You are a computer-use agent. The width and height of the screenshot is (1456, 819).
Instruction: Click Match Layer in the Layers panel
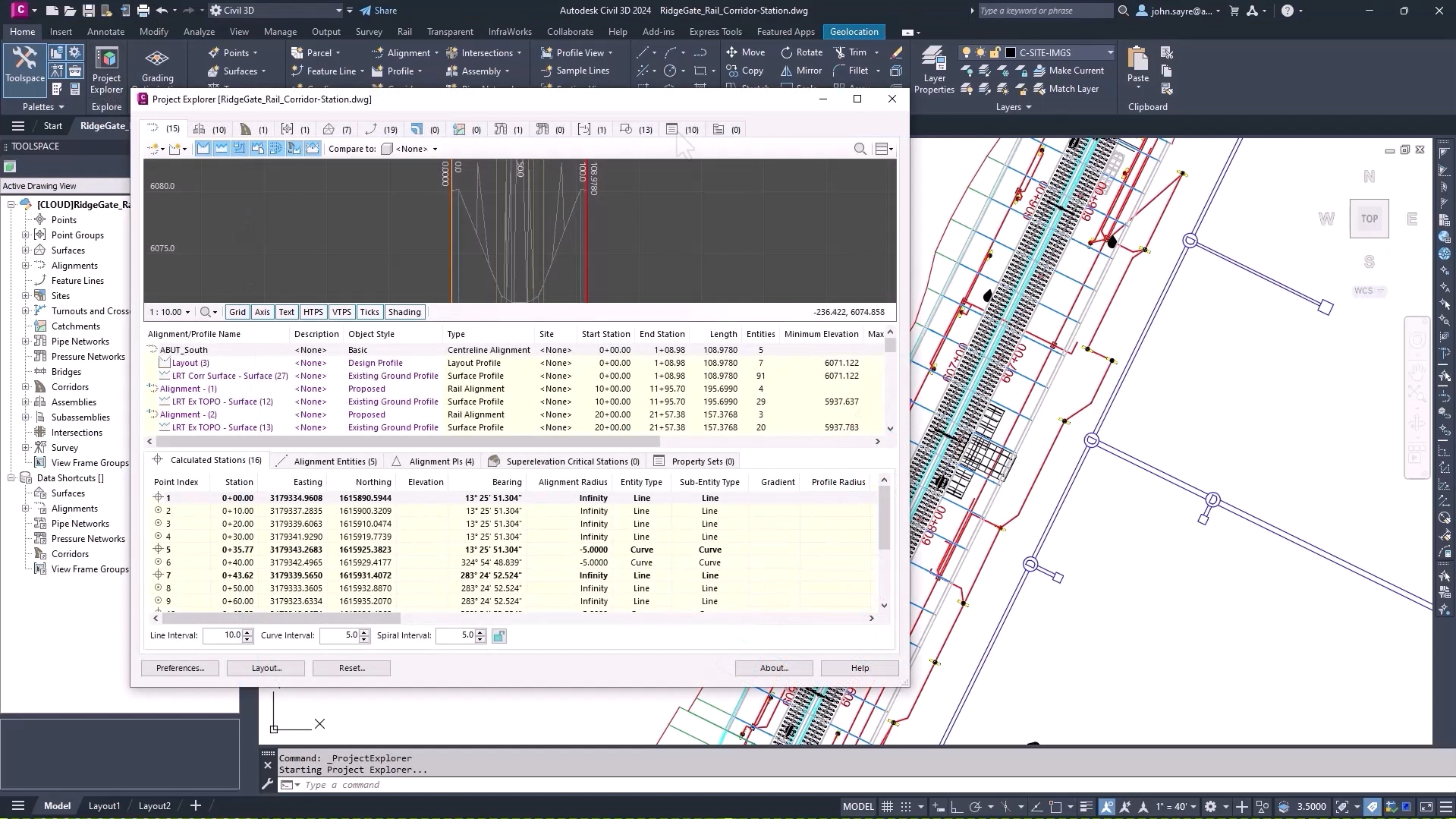coord(1065,89)
